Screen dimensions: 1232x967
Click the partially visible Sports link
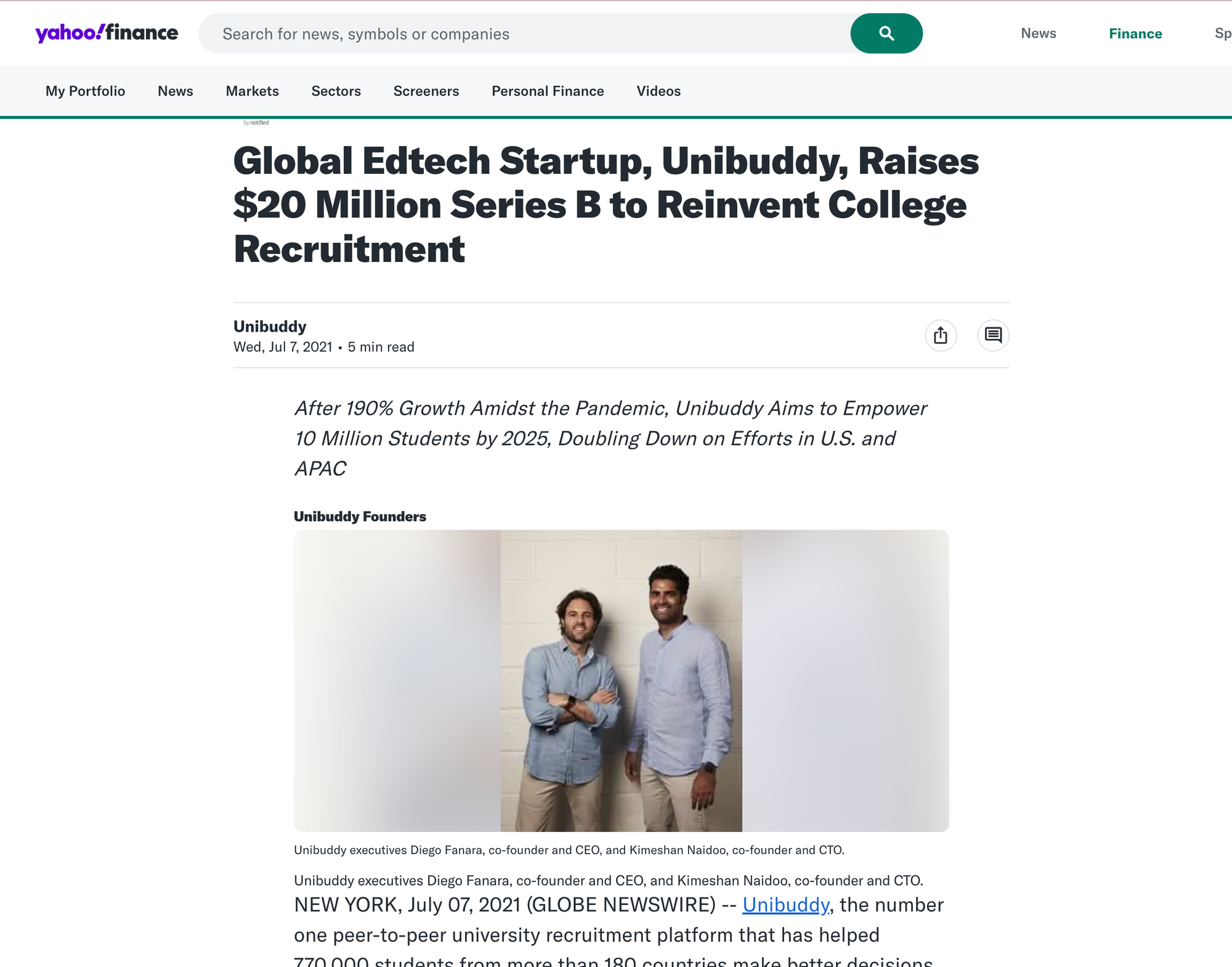point(1223,33)
